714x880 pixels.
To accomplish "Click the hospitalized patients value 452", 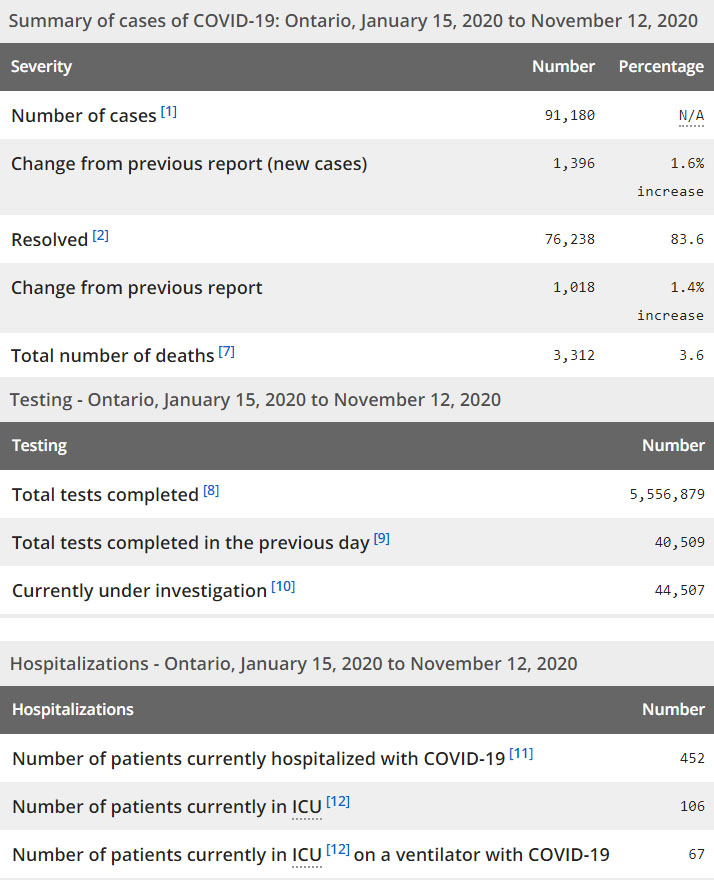I will click(692, 758).
